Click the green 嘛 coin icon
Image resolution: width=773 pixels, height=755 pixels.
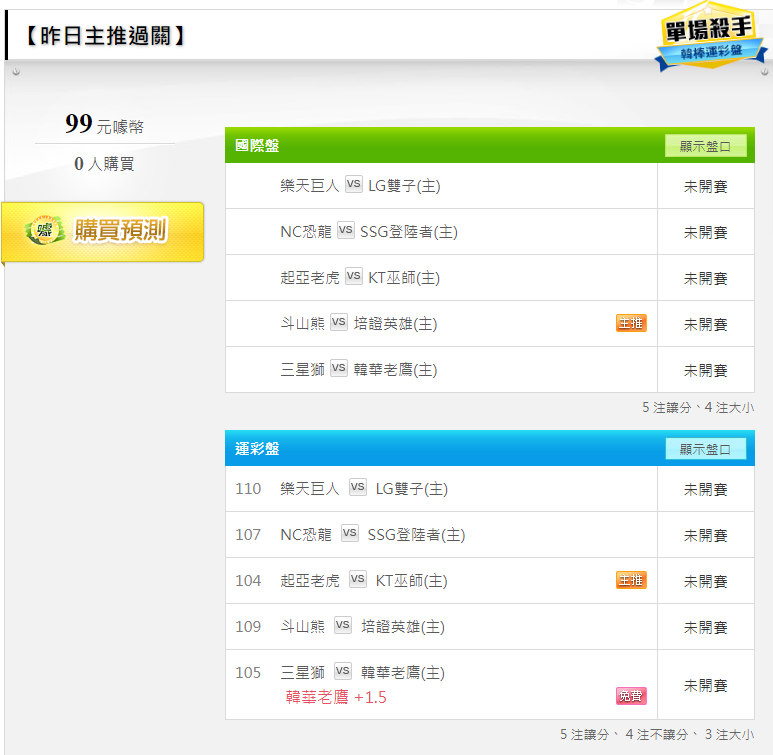click(45, 230)
